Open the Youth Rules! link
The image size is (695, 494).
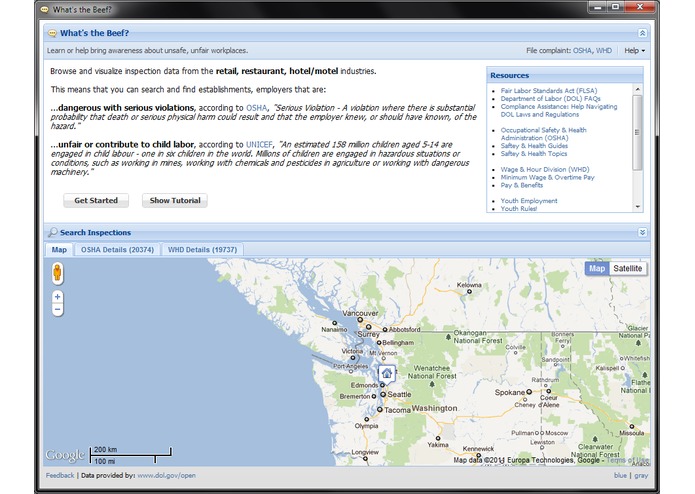tap(519, 209)
